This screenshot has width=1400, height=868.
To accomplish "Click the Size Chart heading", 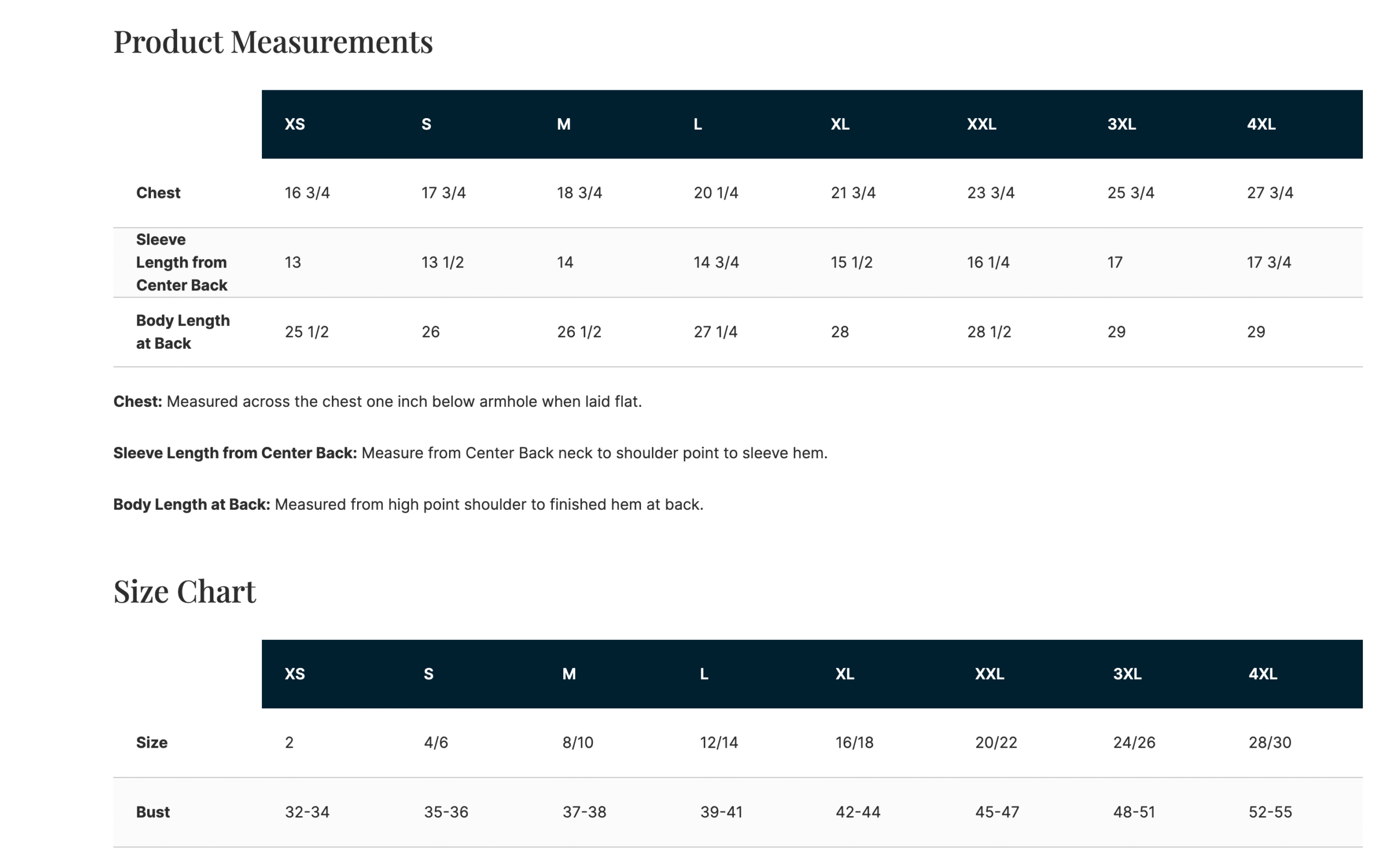I will point(184,591).
